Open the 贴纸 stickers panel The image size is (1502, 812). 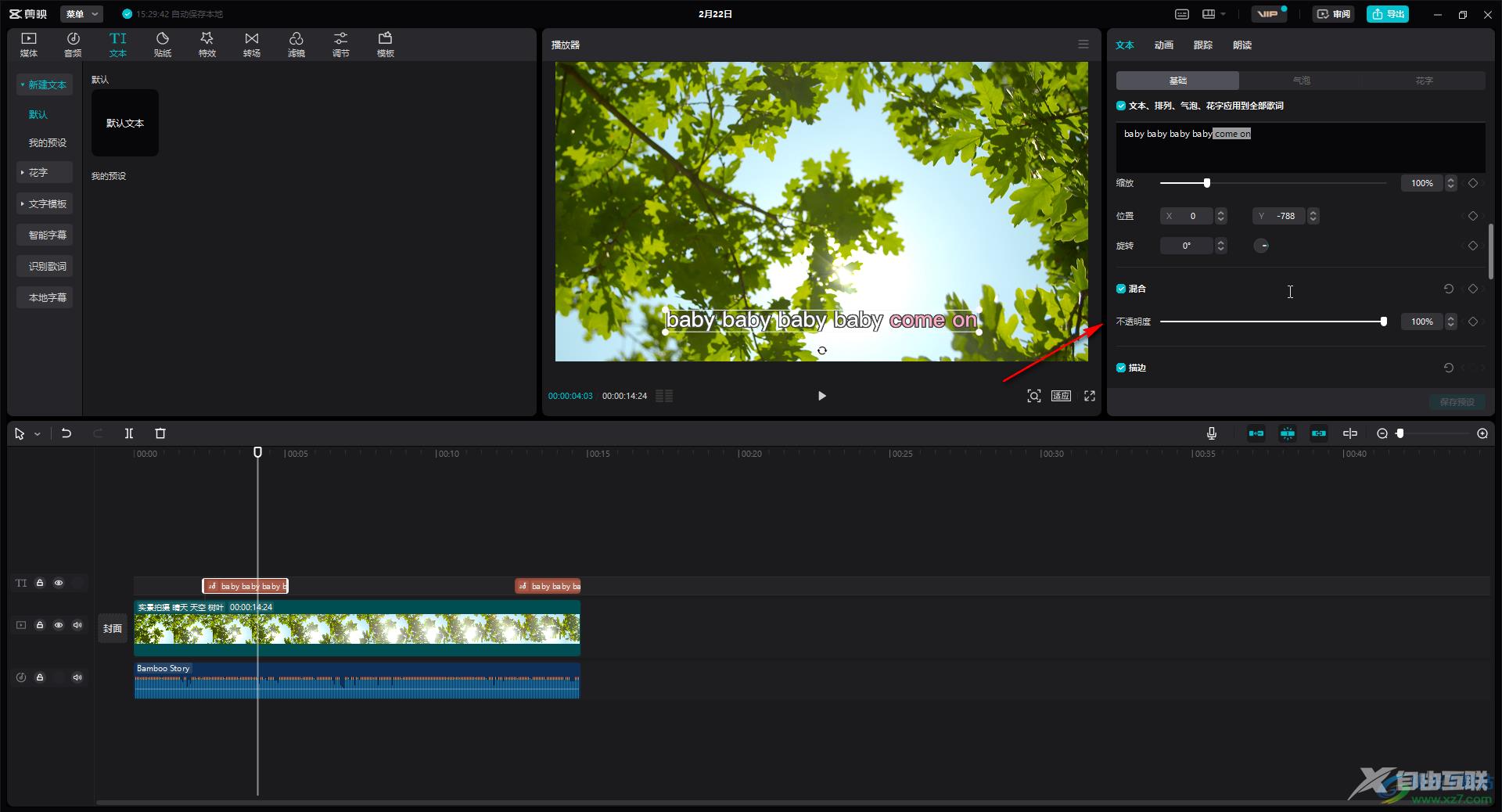tap(163, 45)
